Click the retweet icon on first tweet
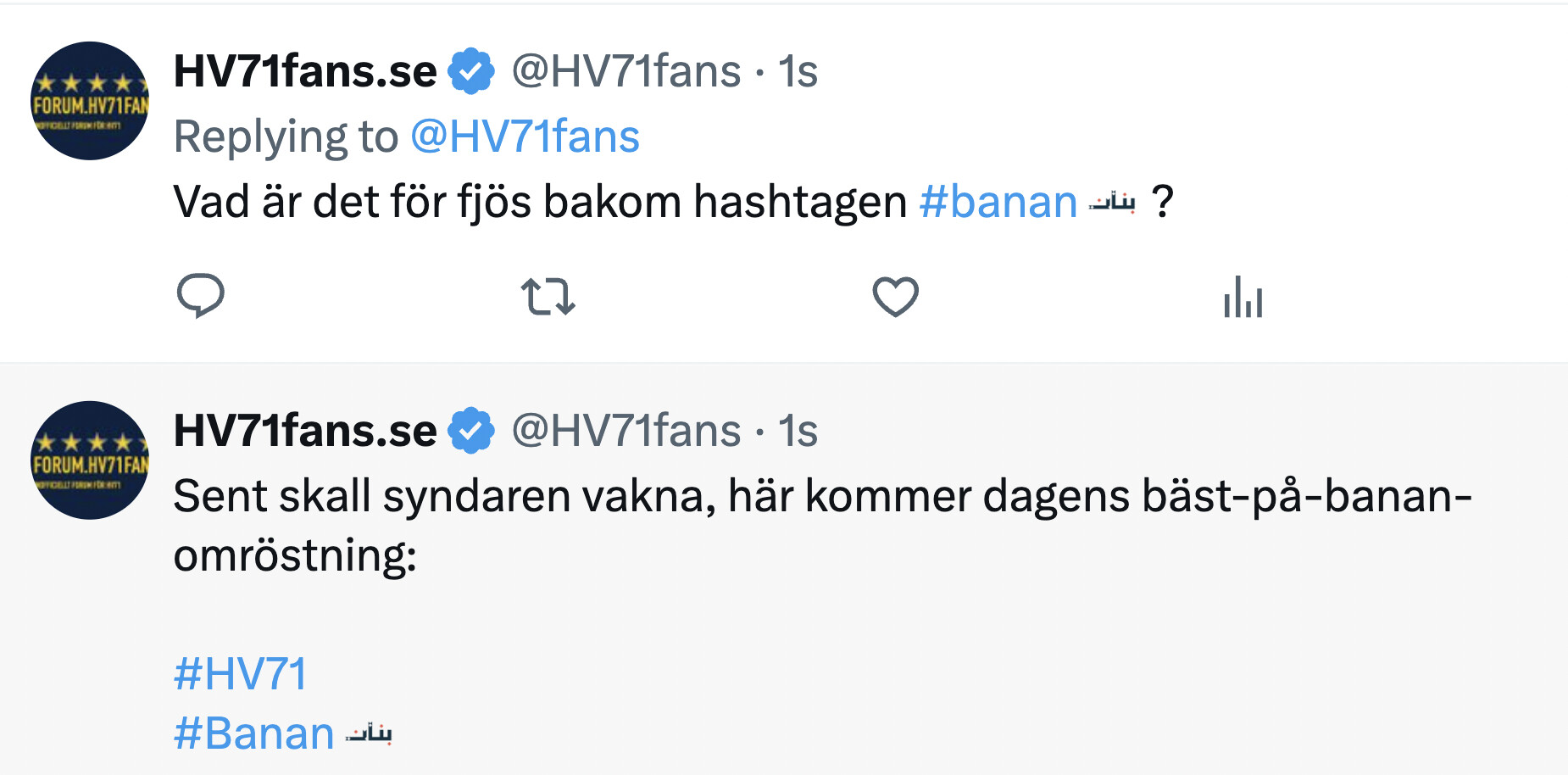This screenshot has width=1568, height=775. pos(548,297)
